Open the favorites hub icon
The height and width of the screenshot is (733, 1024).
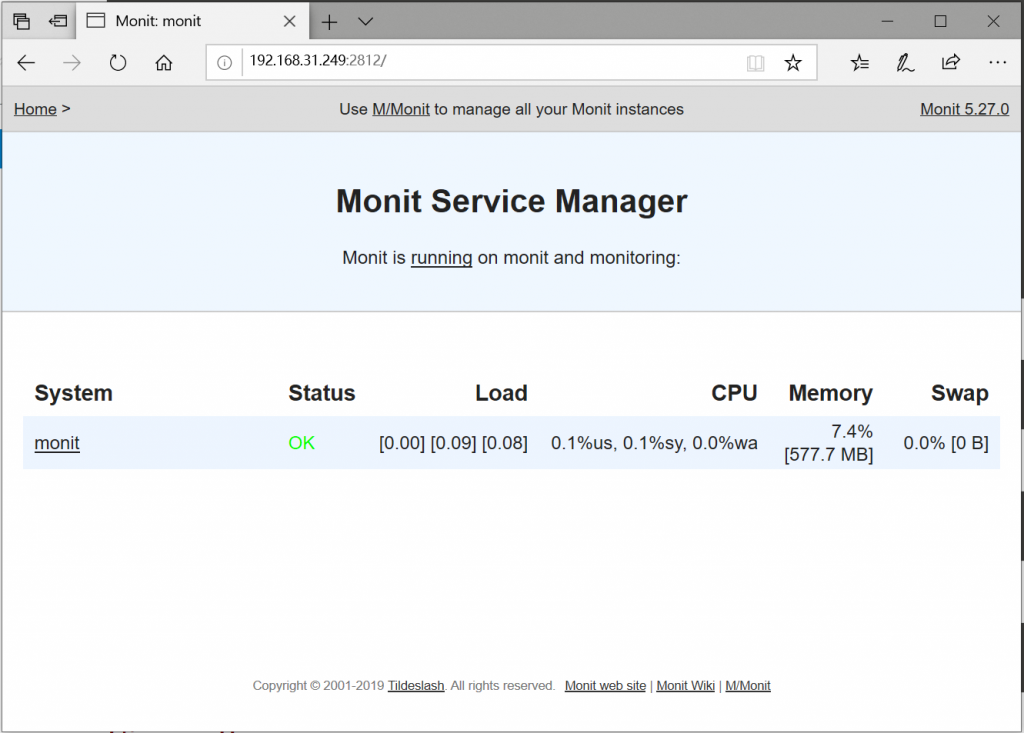coord(859,63)
